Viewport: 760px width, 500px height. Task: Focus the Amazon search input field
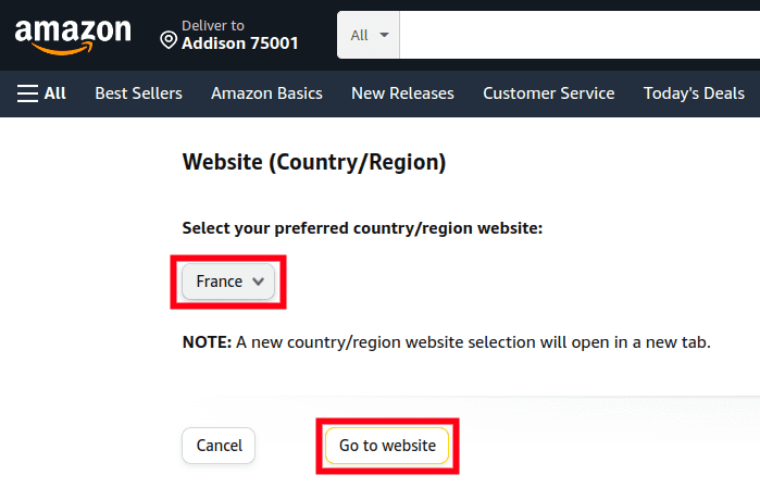pyautogui.click(x=580, y=35)
